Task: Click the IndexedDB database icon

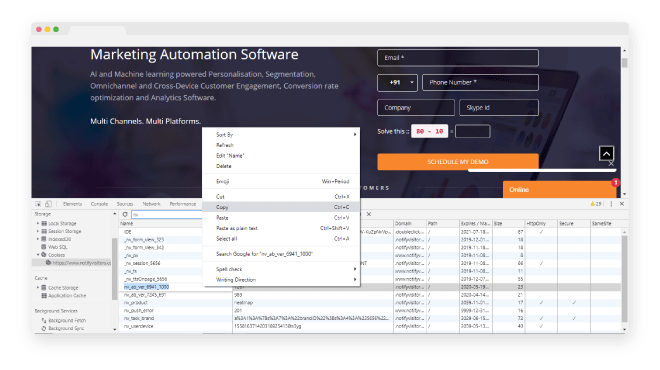Action: (44, 239)
